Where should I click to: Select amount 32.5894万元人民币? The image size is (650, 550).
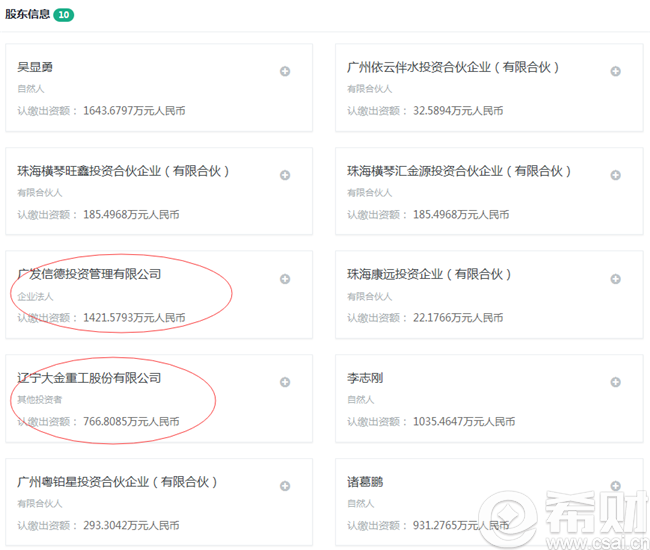(x=458, y=111)
